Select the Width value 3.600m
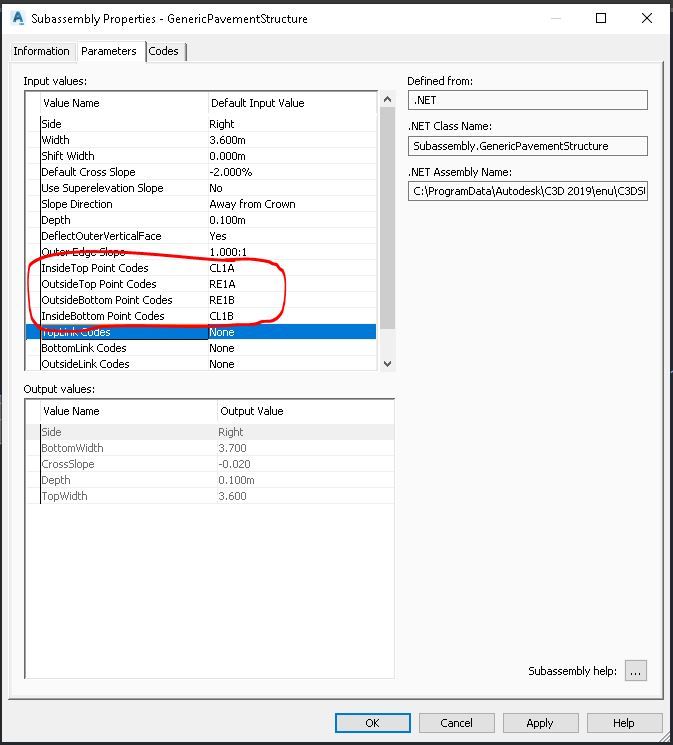 coord(292,140)
